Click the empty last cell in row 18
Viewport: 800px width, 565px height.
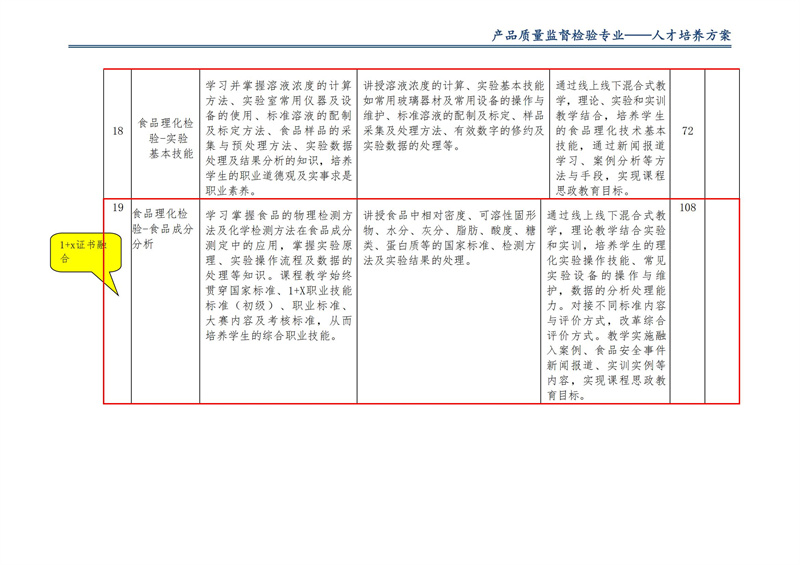point(722,131)
